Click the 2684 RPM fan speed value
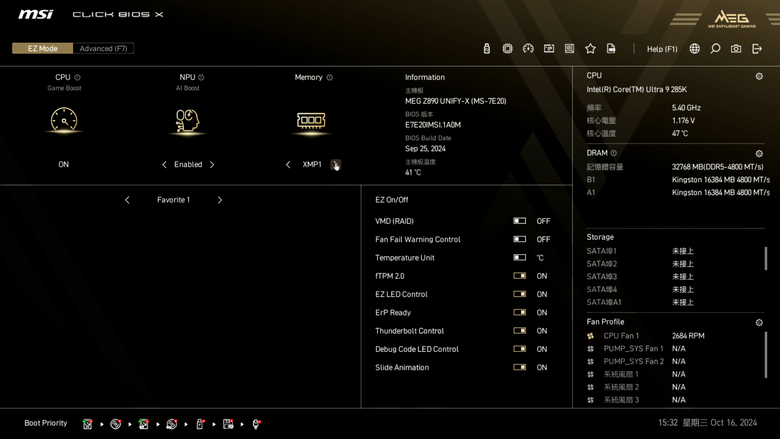The height and width of the screenshot is (439, 780). pyautogui.click(x=688, y=336)
